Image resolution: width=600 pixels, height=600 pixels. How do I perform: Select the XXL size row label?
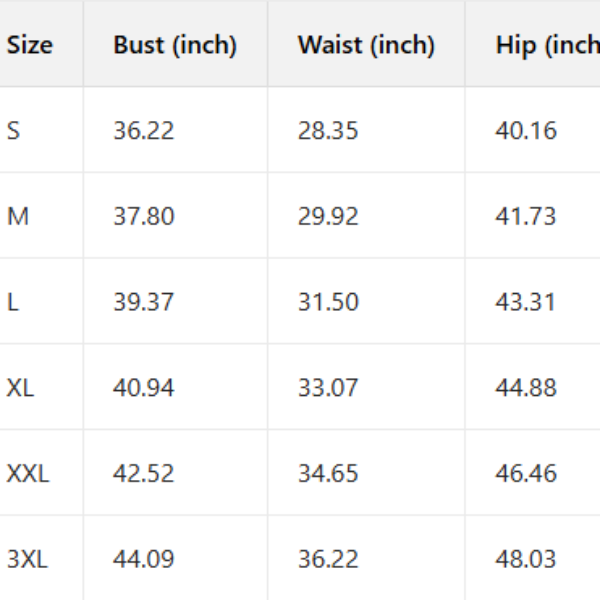(28, 473)
